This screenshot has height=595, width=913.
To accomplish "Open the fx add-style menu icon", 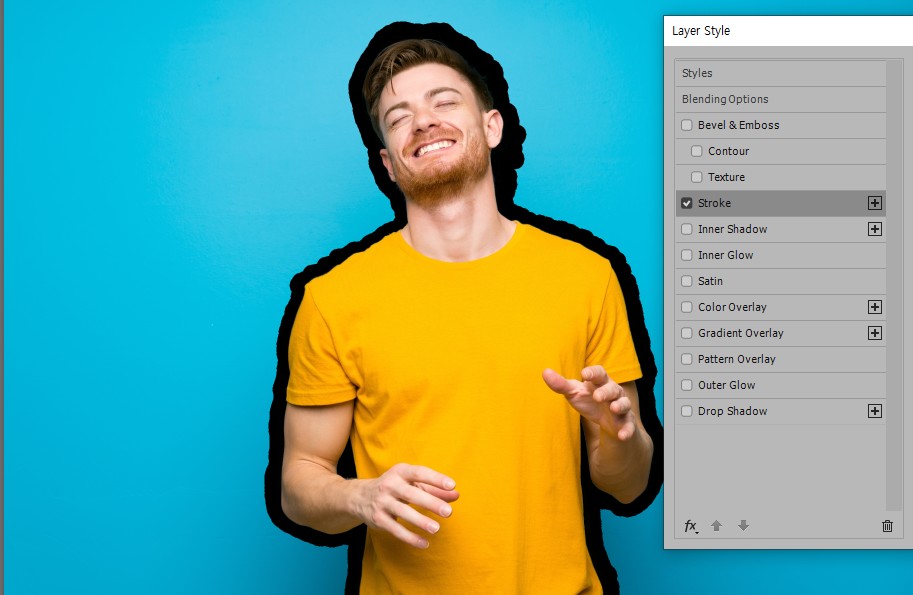I will point(691,526).
